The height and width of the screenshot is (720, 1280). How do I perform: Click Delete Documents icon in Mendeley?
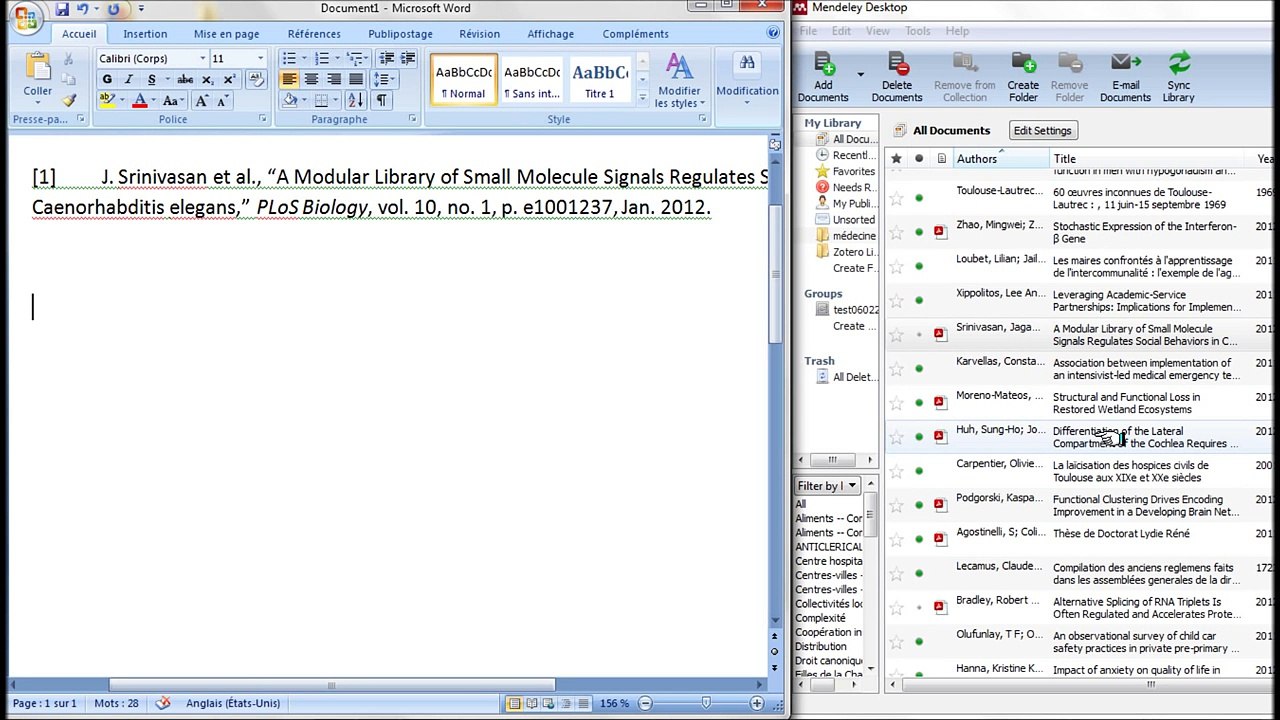click(x=897, y=65)
